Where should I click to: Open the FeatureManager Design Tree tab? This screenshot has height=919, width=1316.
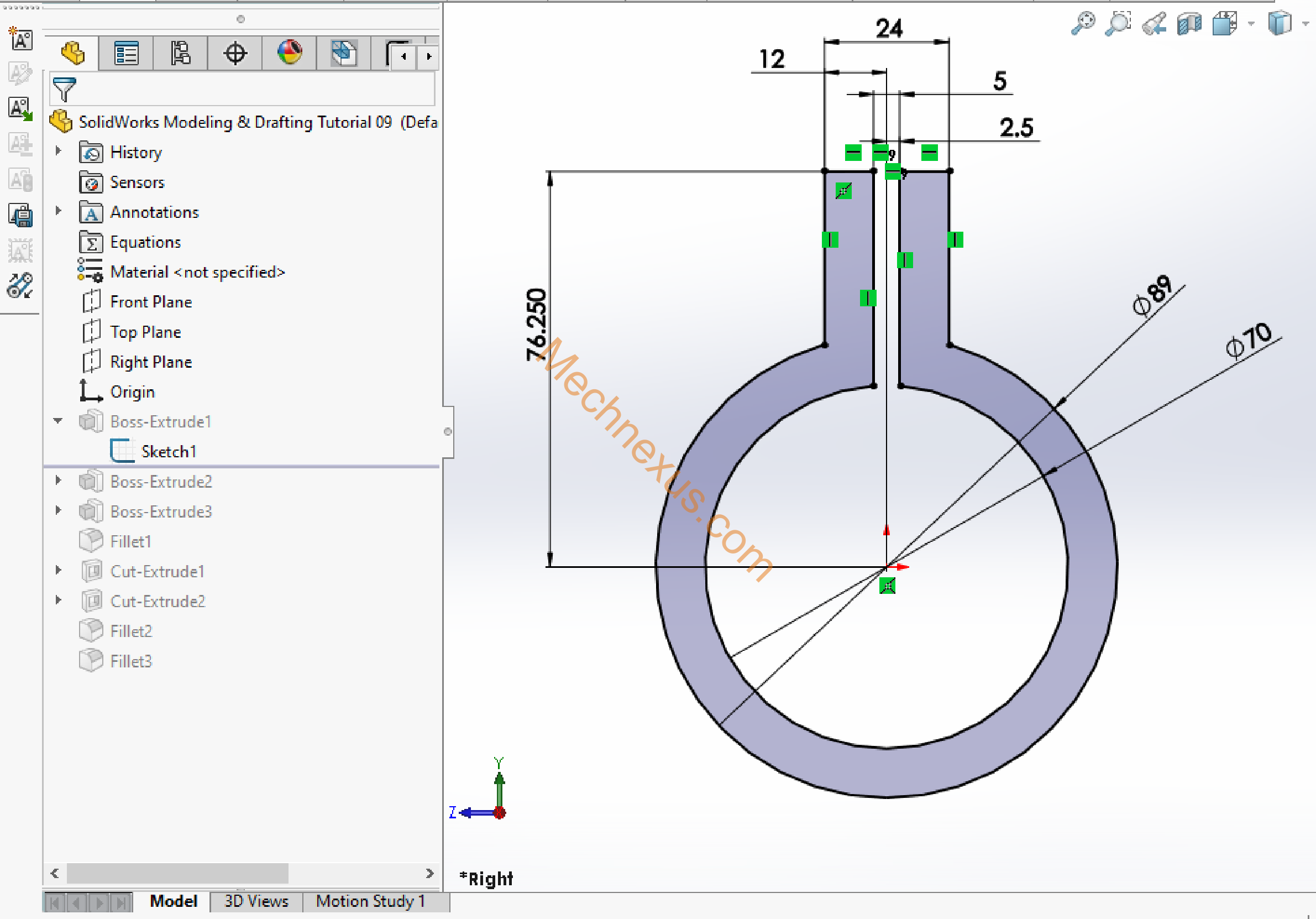coord(72,54)
